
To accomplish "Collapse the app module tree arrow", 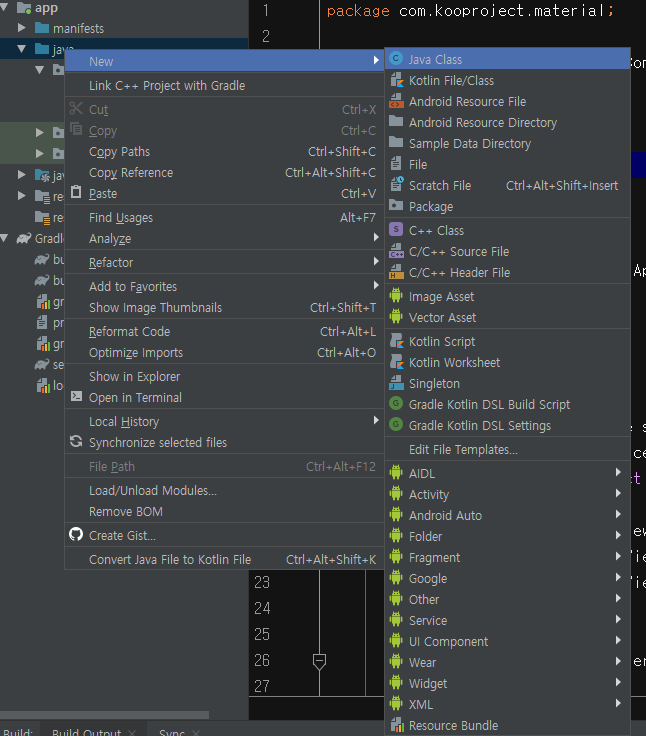I will click(4, 7).
